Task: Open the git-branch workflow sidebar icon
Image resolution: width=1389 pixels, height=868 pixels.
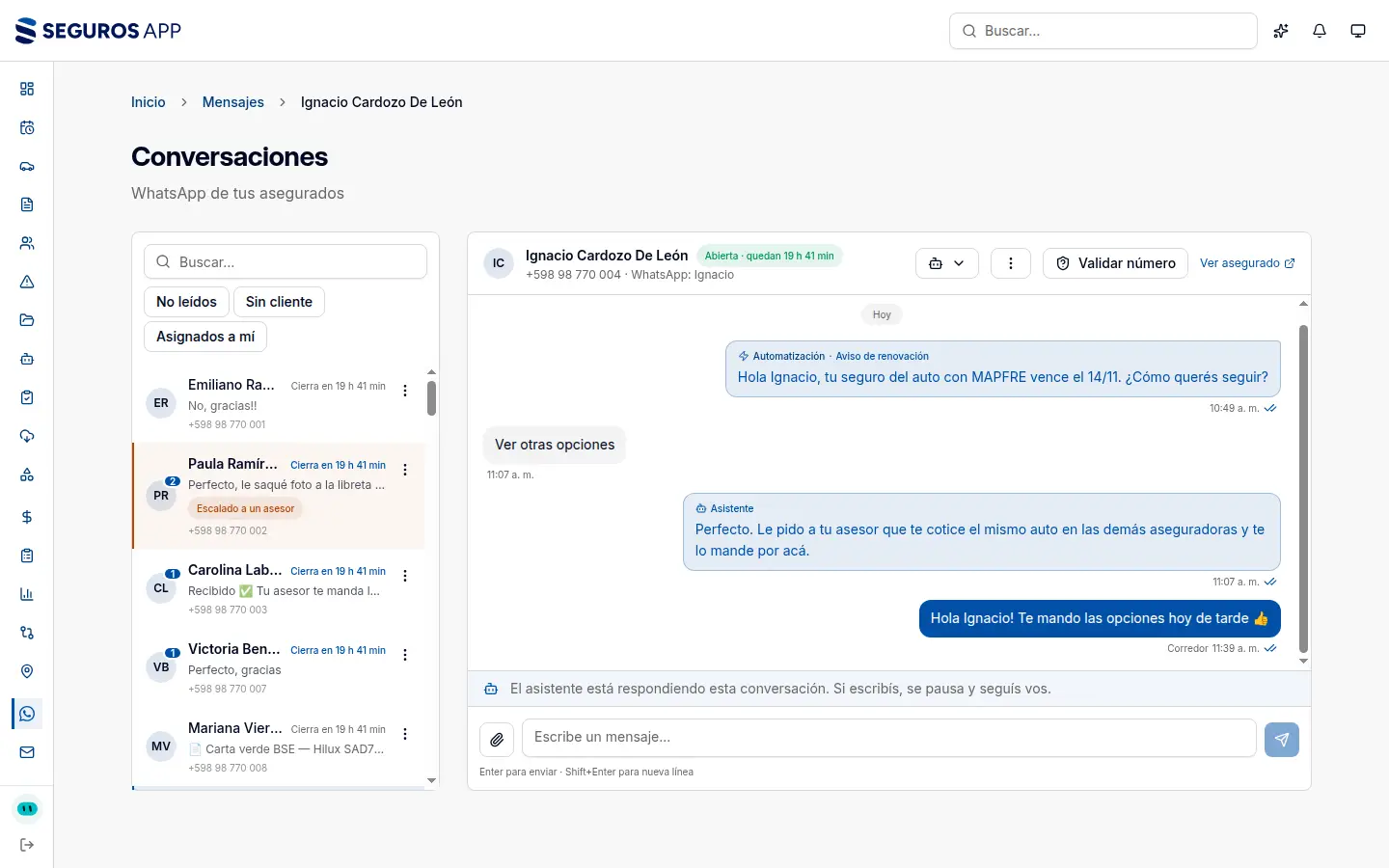Action: tap(27, 633)
